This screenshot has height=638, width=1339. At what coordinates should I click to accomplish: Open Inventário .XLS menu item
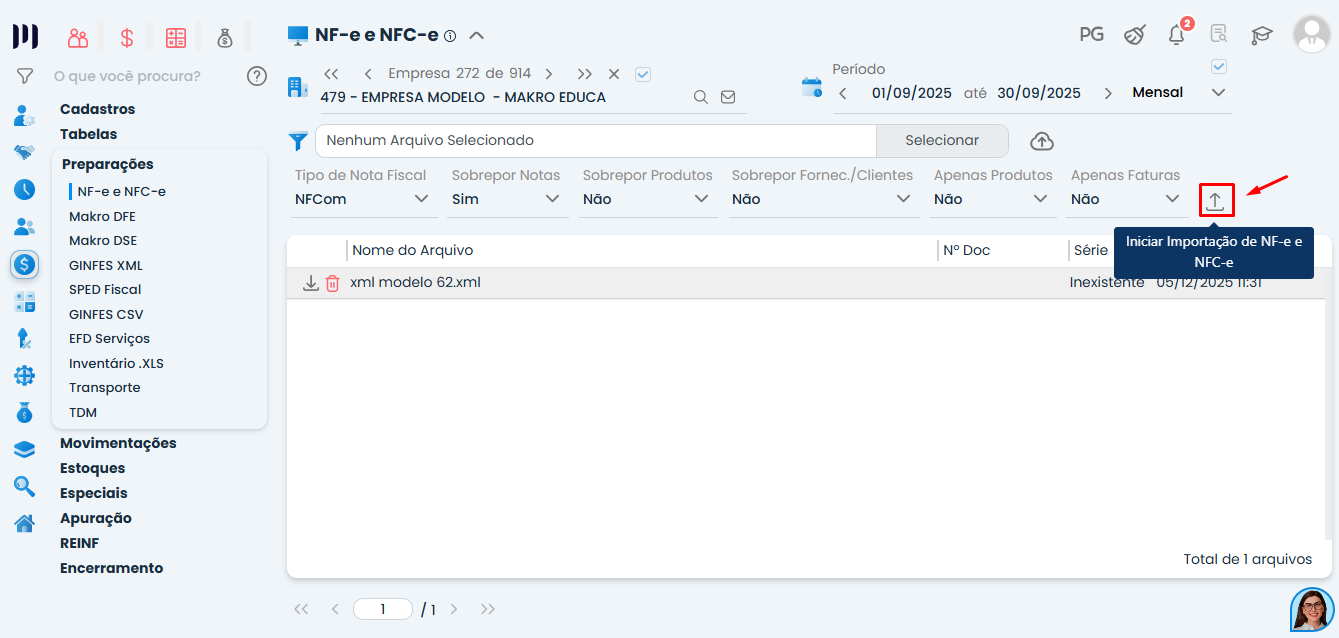(116, 363)
